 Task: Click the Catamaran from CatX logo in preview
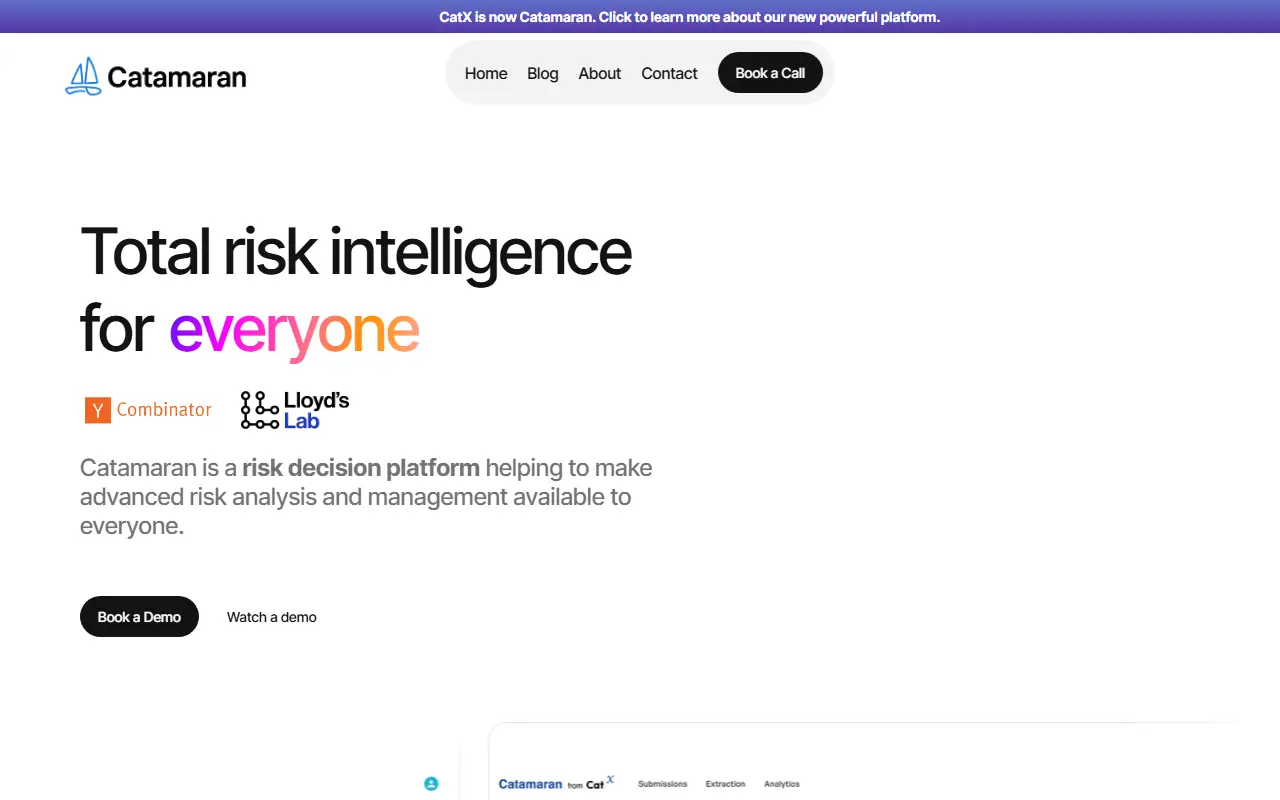[x=556, y=783]
